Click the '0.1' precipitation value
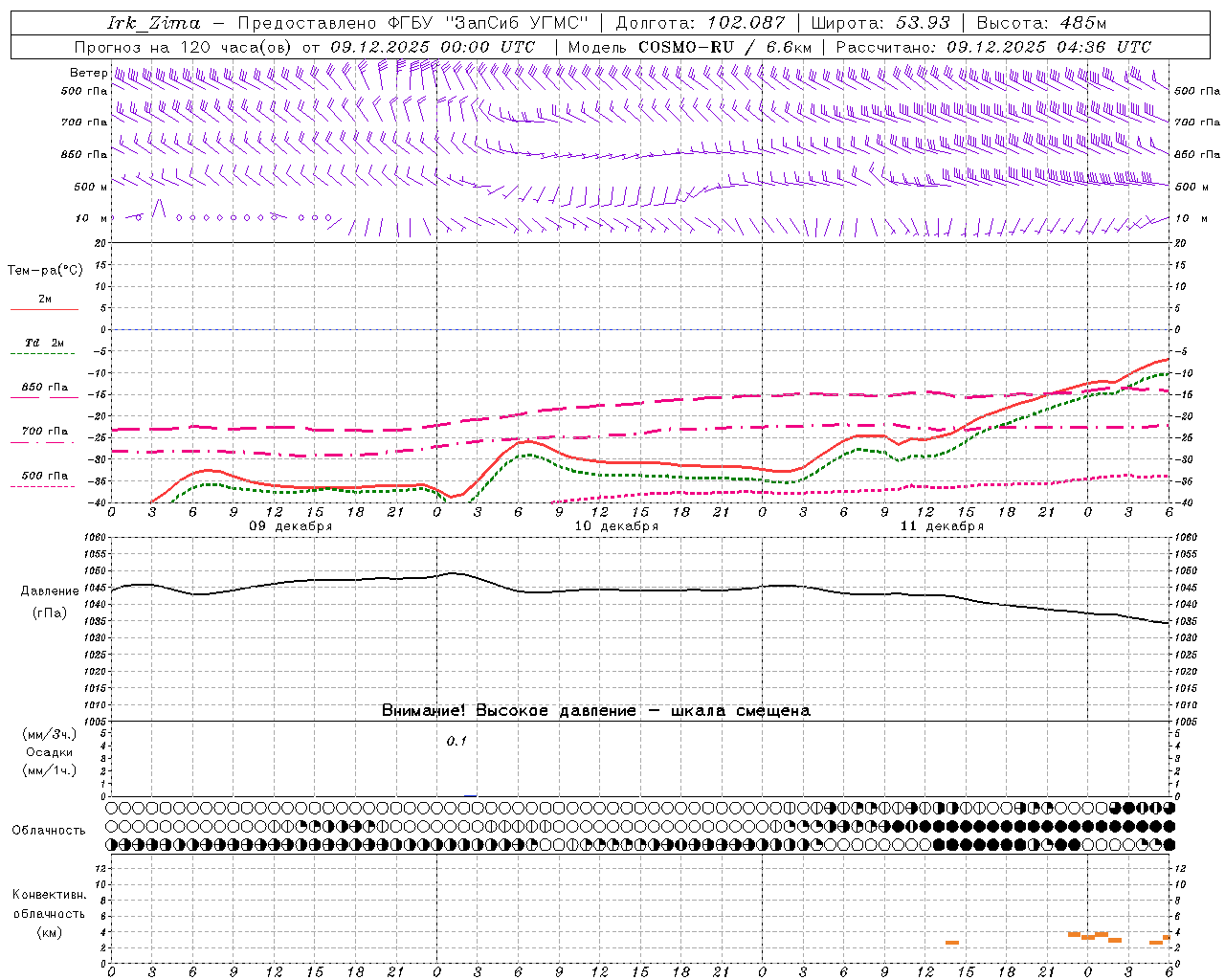Viewport: 1225px width, 980px height. pyautogui.click(x=457, y=741)
